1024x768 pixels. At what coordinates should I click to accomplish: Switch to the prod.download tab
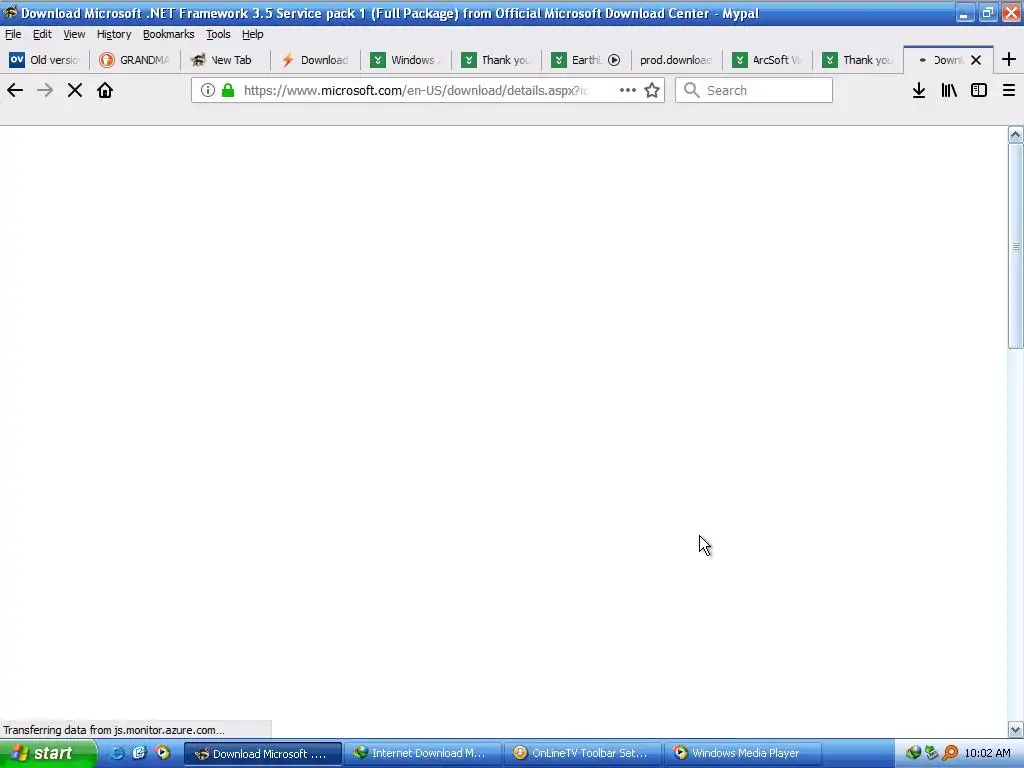click(675, 60)
